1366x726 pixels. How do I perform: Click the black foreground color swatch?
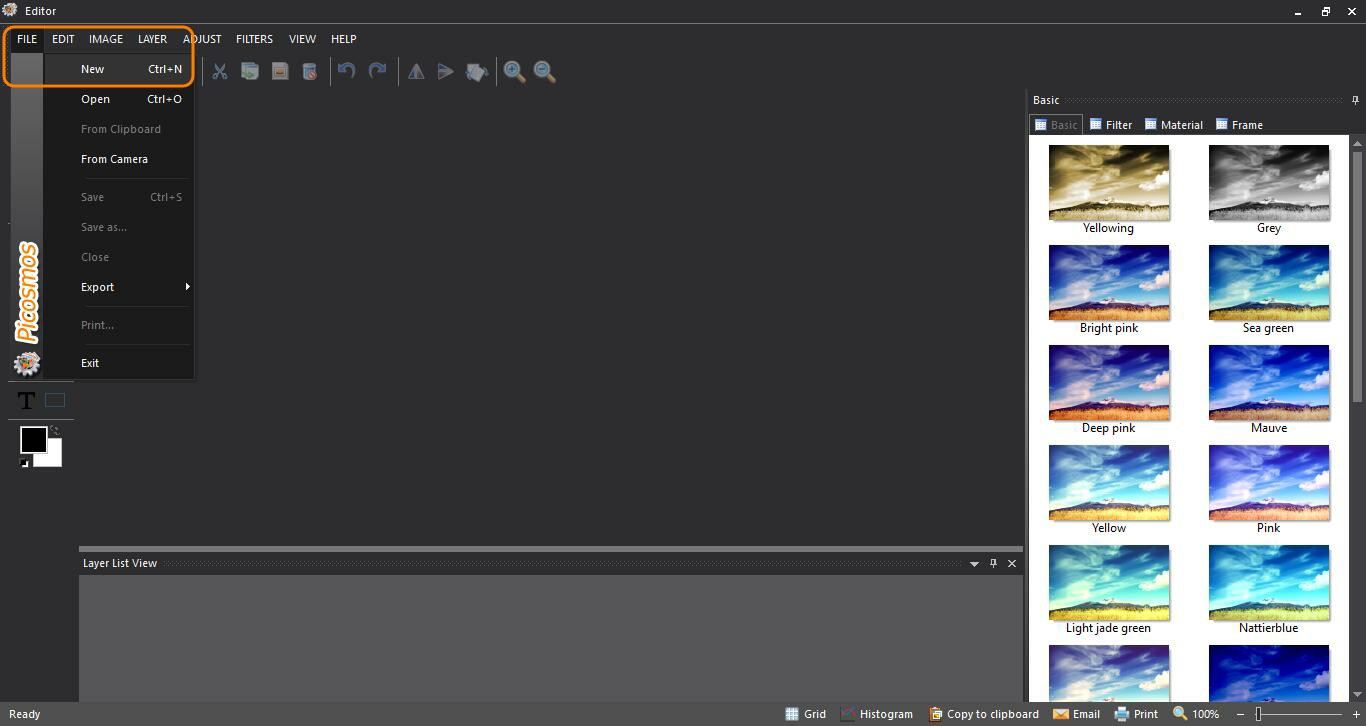33,439
